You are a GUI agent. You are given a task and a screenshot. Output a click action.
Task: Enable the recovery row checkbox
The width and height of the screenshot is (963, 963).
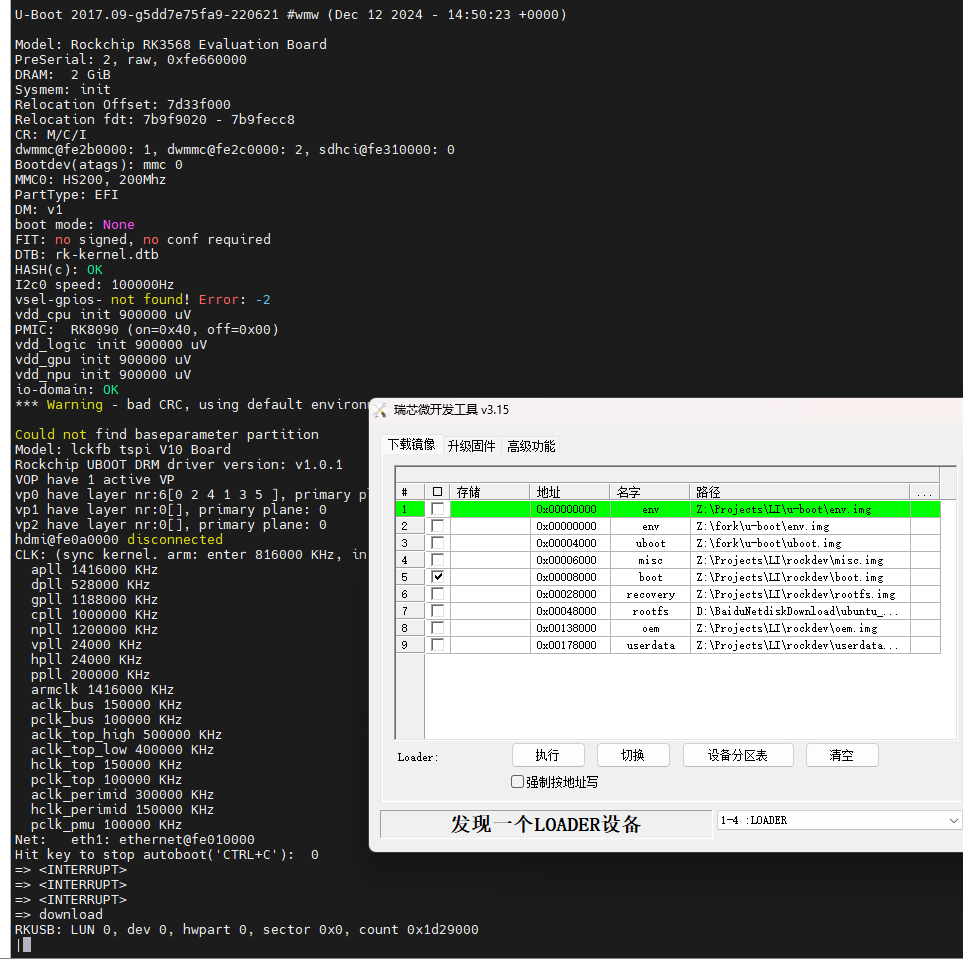[437, 594]
